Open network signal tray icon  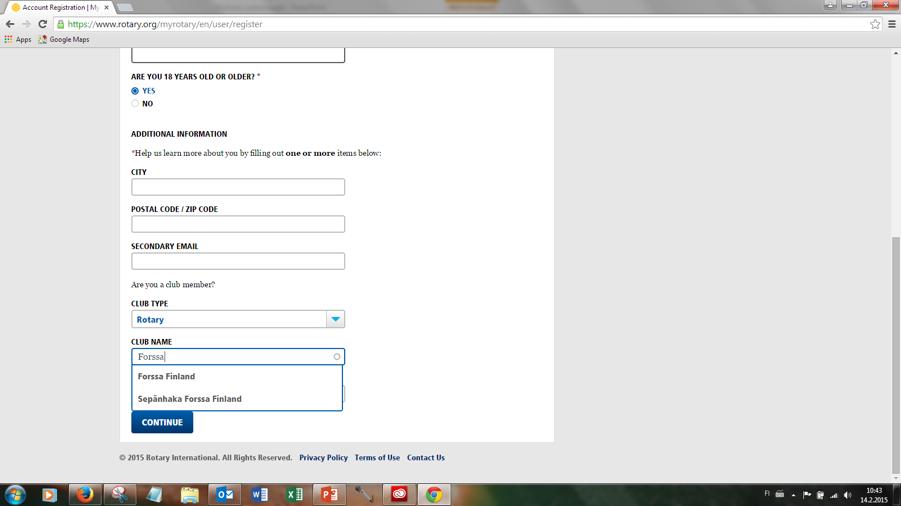click(x=834, y=495)
